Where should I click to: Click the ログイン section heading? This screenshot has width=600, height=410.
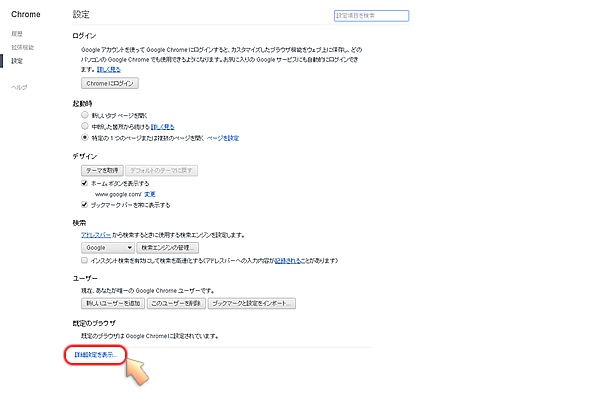[84, 36]
